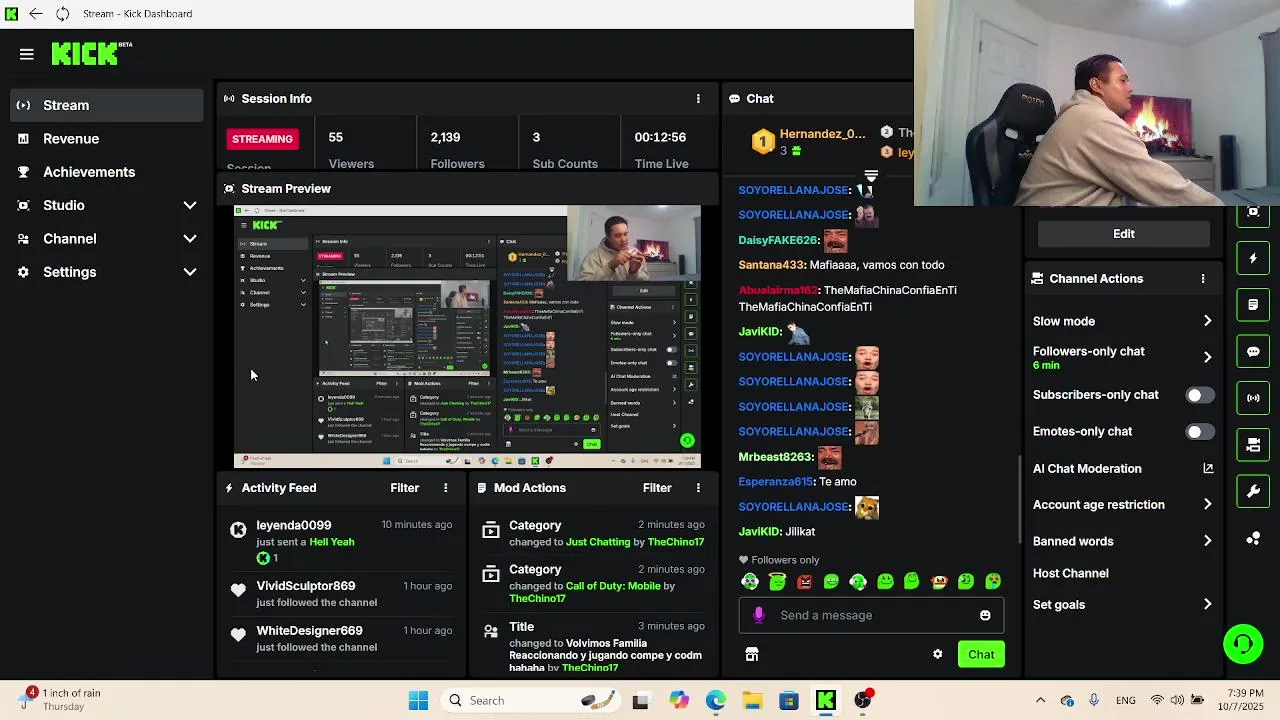1280x720 pixels.
Task: Click the purple microphone icon in message box
Action: point(759,615)
